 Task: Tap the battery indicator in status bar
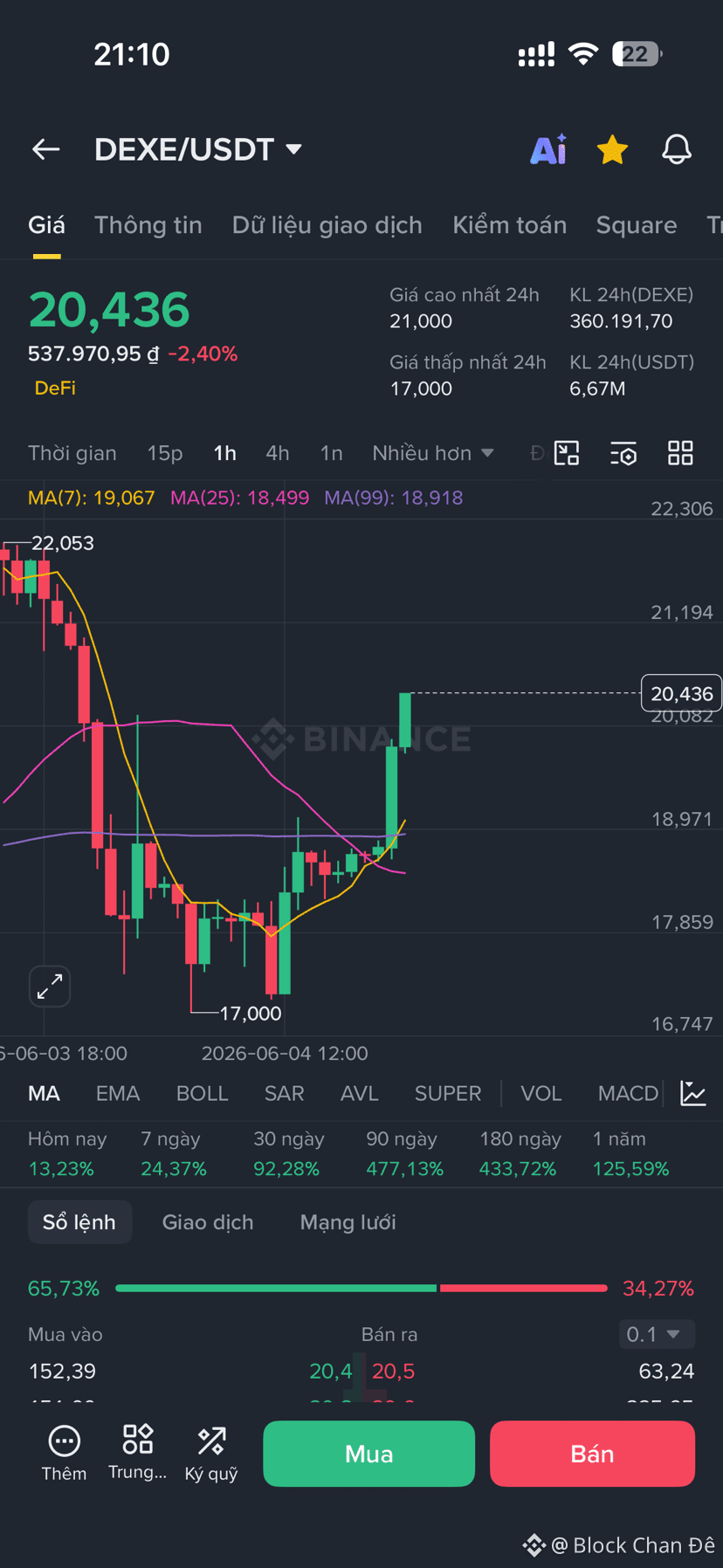tap(637, 54)
